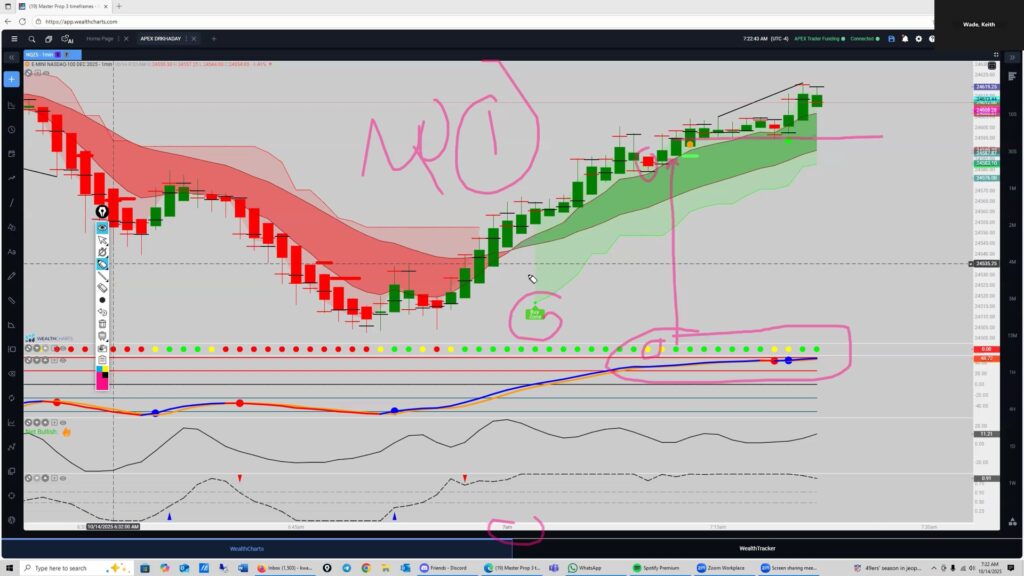The width and height of the screenshot is (1024, 576).
Task: Click the search magnifier icon
Action: pos(31,39)
